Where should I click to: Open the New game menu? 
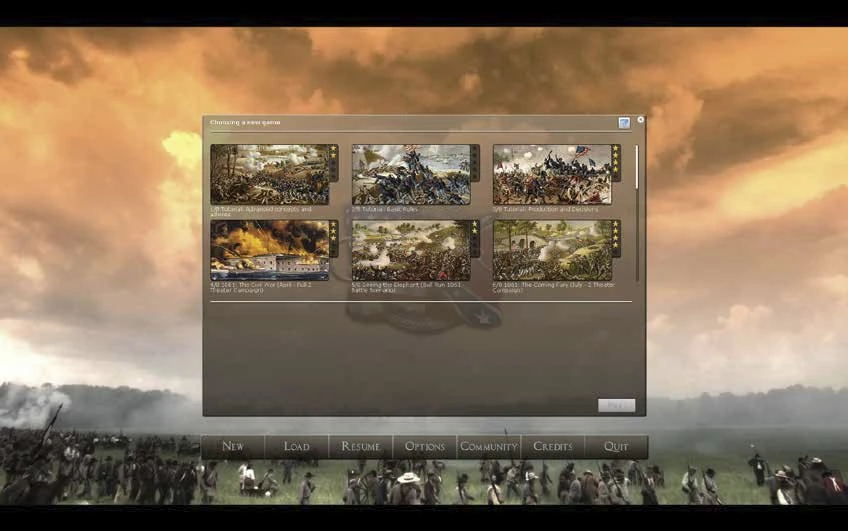tap(233, 447)
